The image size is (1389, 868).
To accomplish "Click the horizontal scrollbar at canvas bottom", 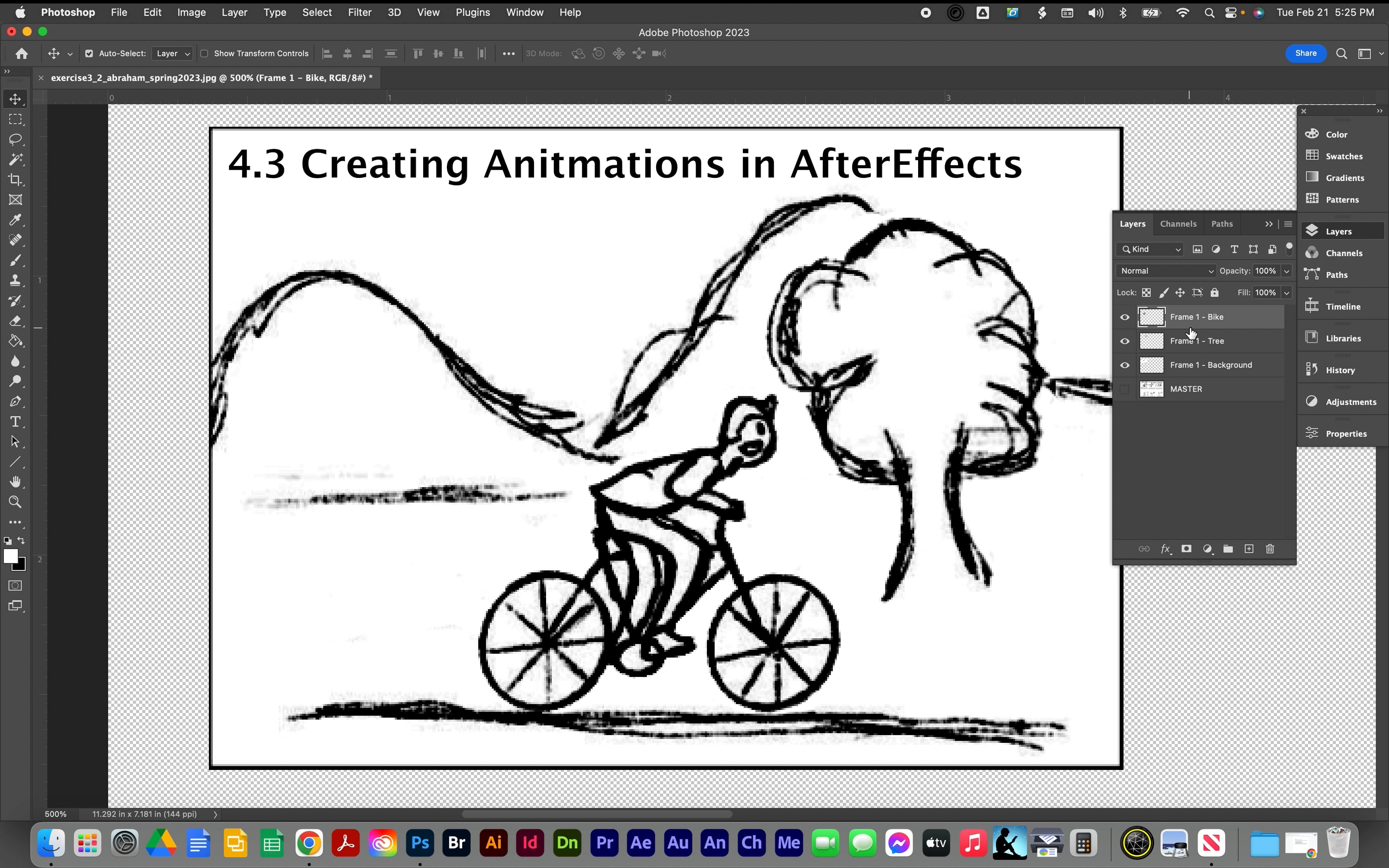I will (x=597, y=814).
